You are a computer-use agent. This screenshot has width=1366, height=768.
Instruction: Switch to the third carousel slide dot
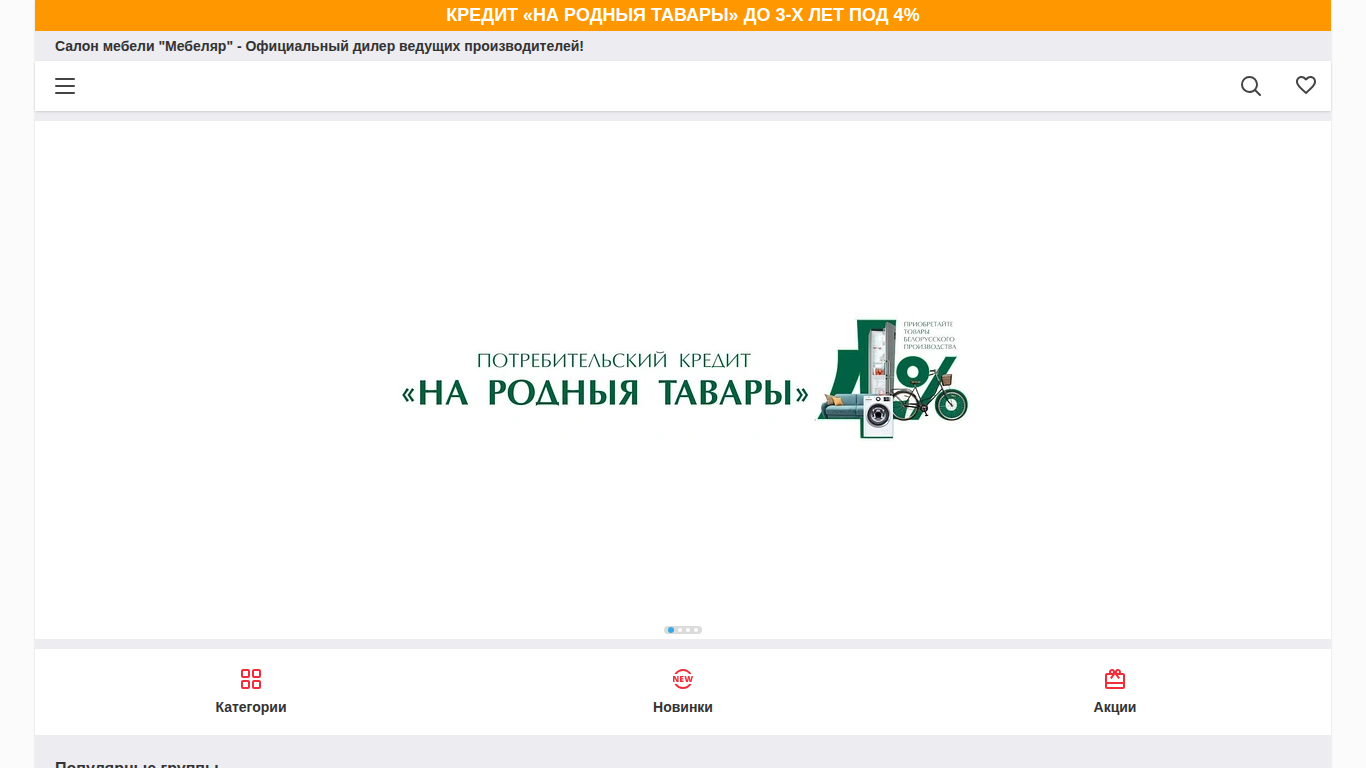click(687, 630)
